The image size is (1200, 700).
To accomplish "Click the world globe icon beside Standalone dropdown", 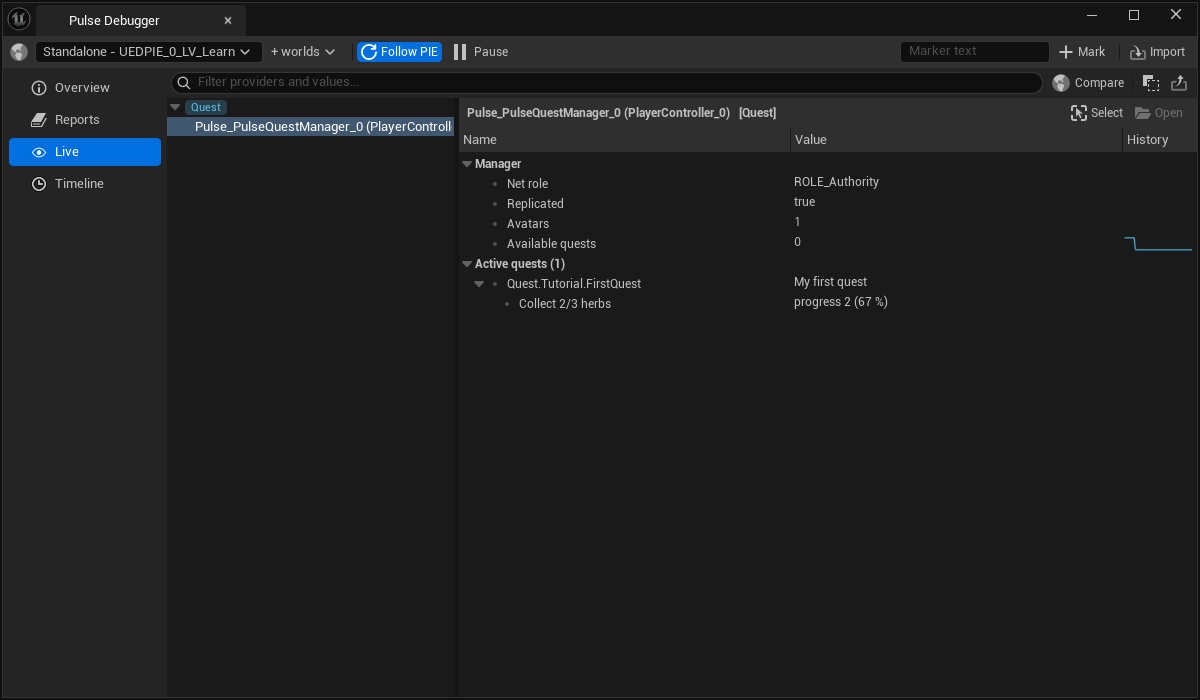I will [19, 52].
